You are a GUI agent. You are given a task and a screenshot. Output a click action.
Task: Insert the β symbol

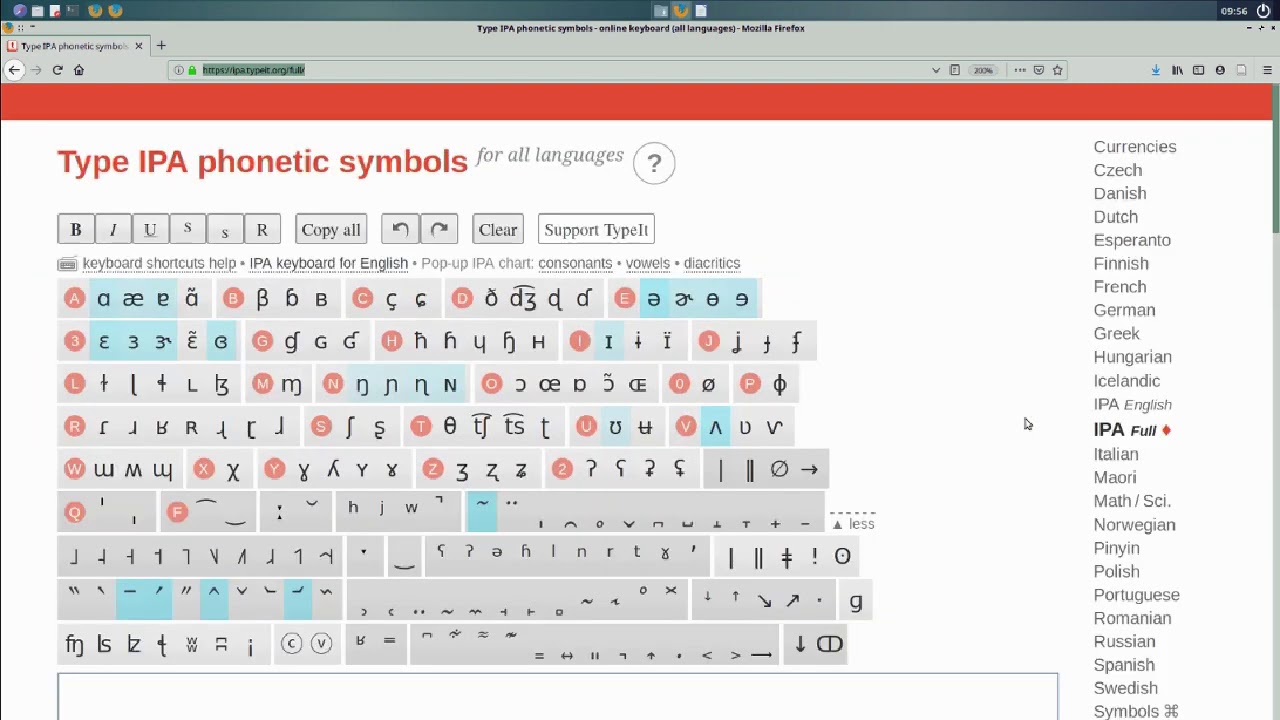pos(262,299)
